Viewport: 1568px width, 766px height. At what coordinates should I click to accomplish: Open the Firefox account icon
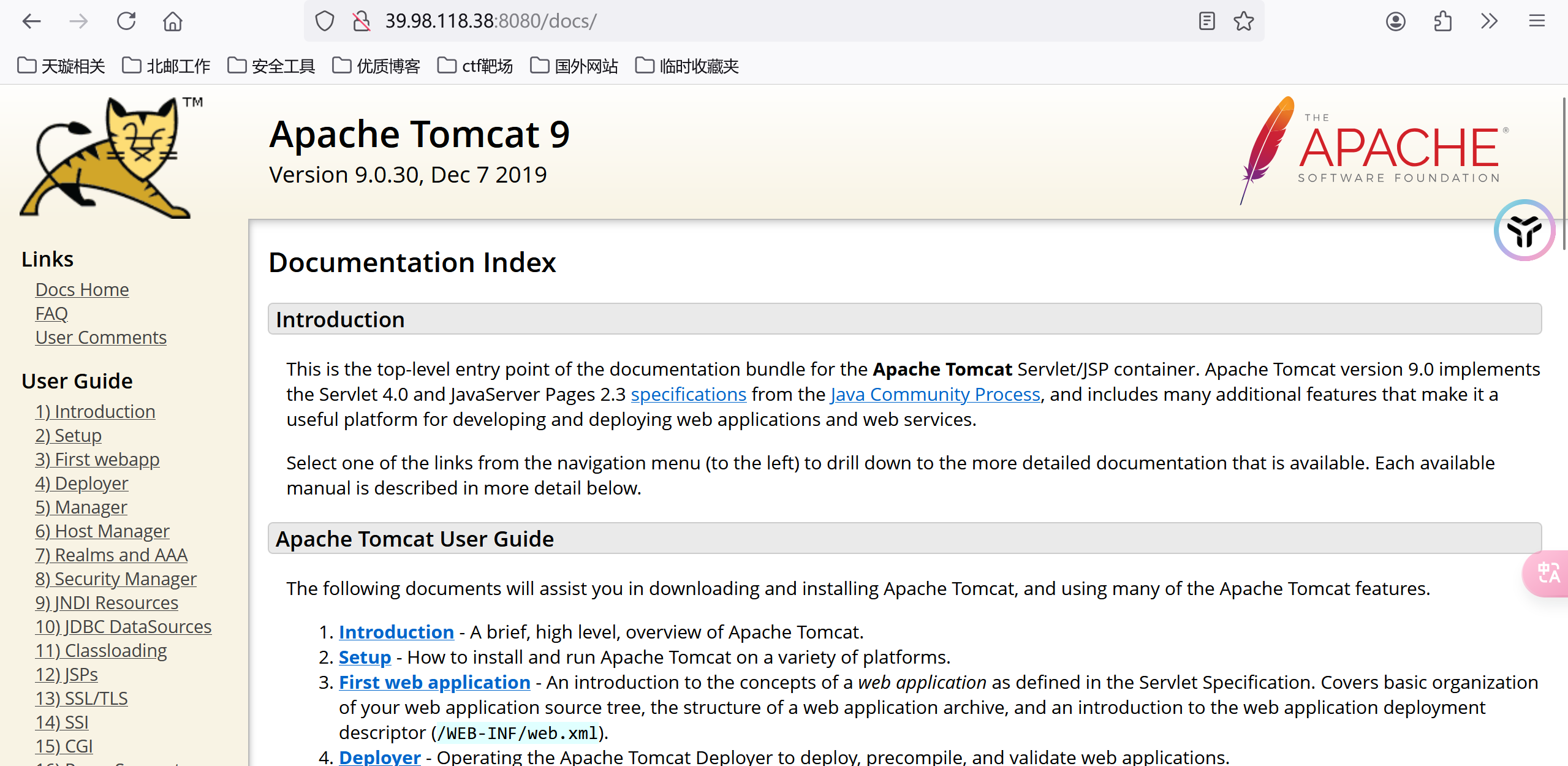(x=1395, y=21)
